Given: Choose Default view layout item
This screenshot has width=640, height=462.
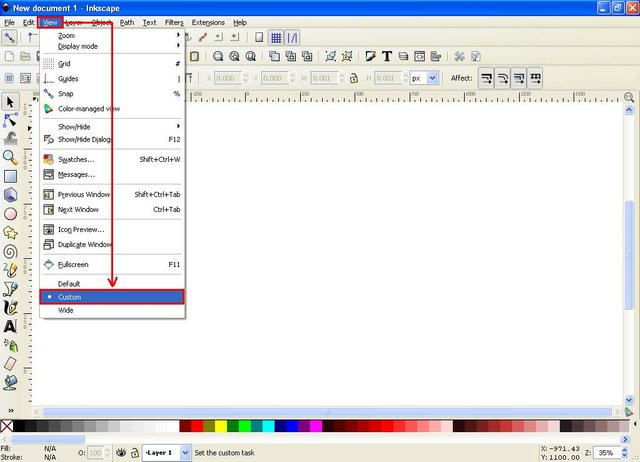Looking at the screenshot, I should [x=112, y=284].
